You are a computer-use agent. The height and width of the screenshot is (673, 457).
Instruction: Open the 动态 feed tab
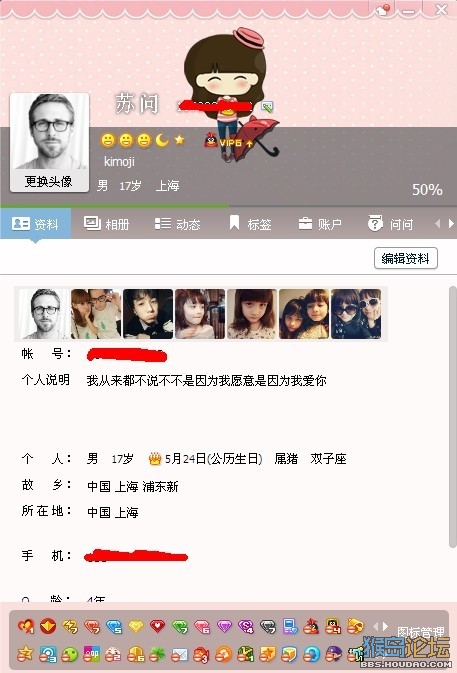pyautogui.click(x=178, y=224)
